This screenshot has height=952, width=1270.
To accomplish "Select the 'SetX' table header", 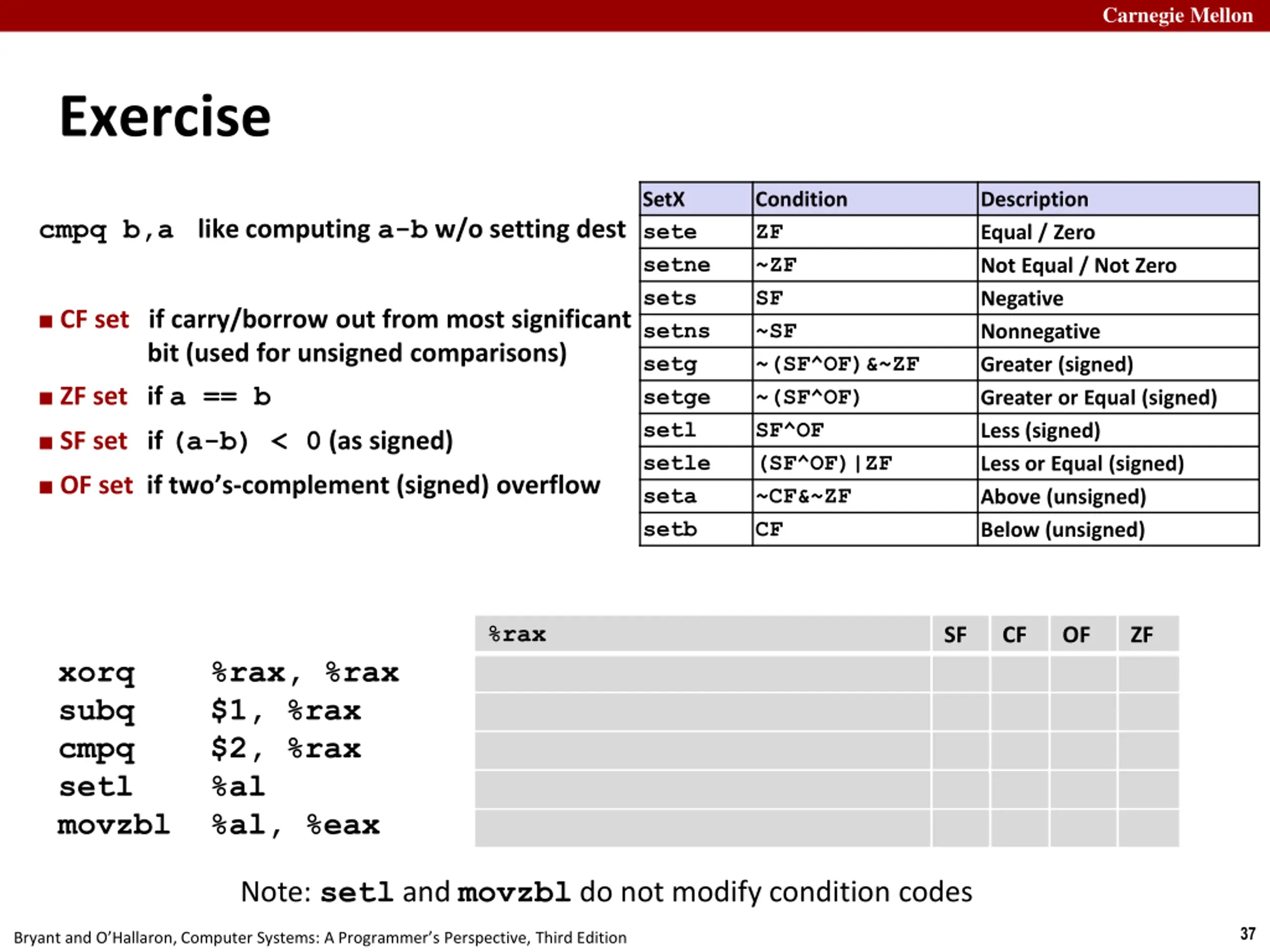I will (696, 199).
